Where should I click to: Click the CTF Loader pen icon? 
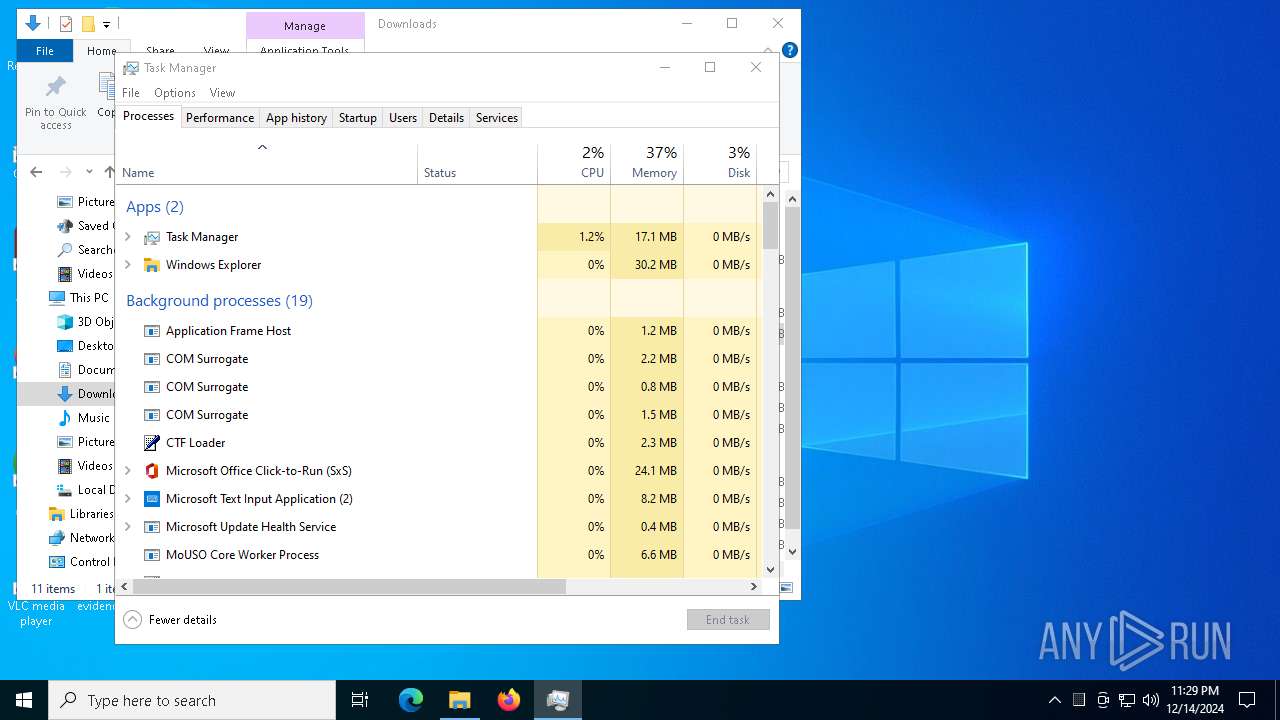coord(152,443)
